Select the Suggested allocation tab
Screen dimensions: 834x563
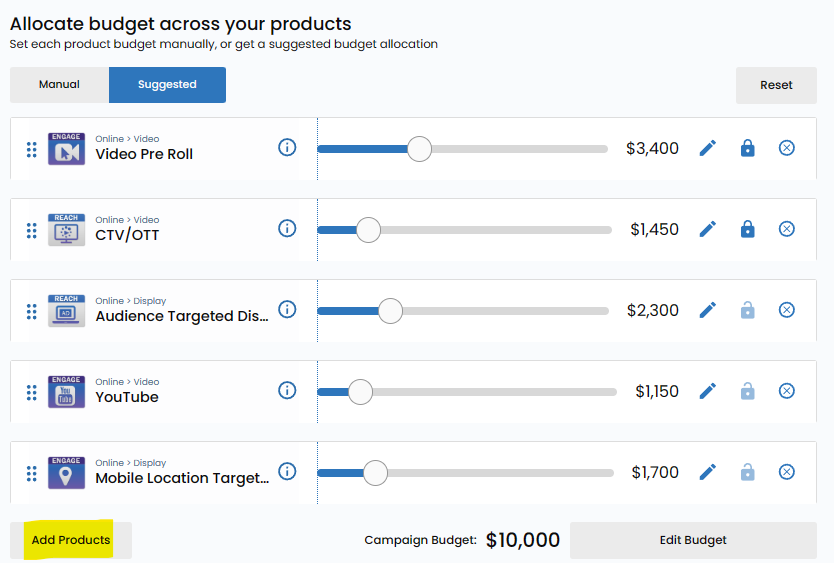tap(167, 85)
